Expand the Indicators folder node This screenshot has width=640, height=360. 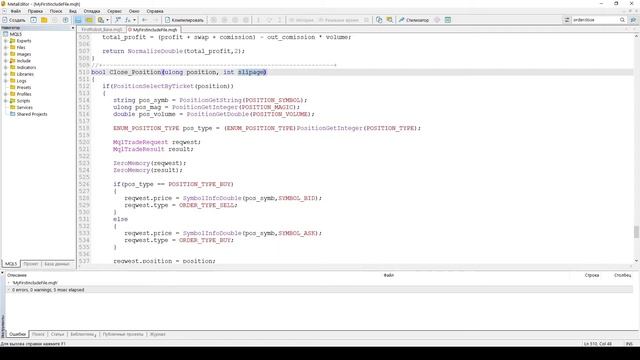tap(6, 67)
